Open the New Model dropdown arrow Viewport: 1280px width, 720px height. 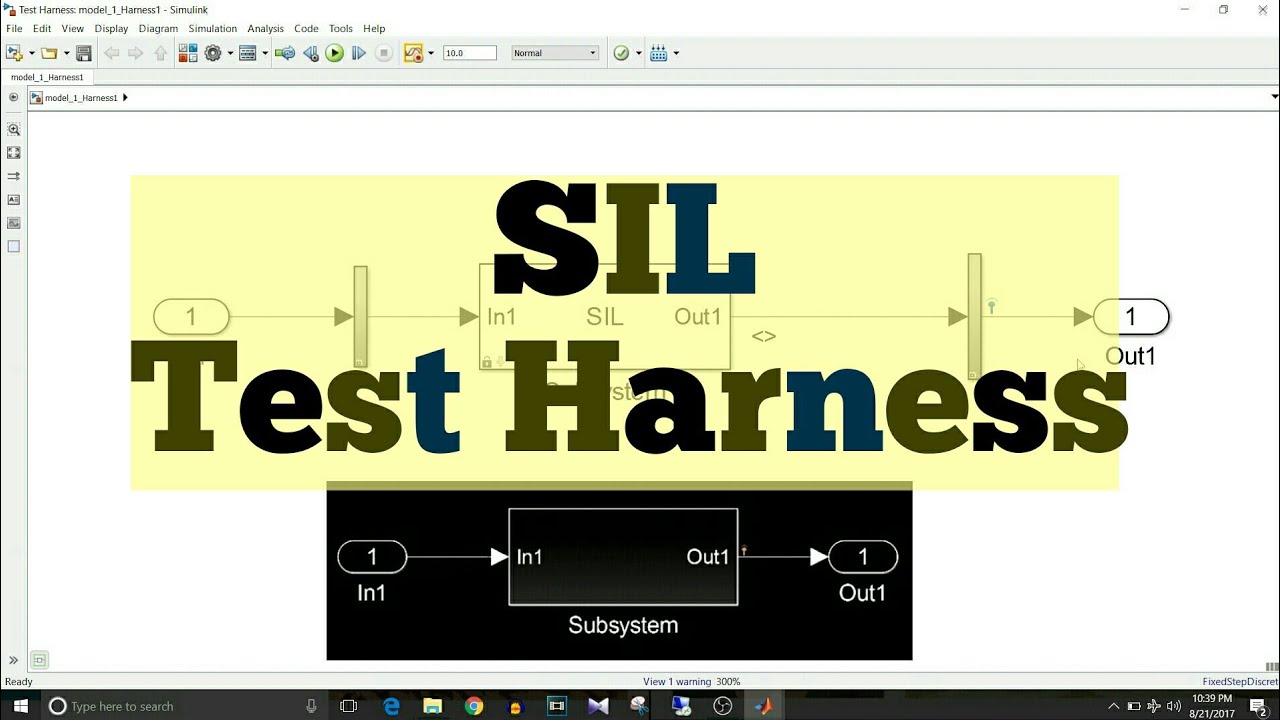tap(31, 53)
